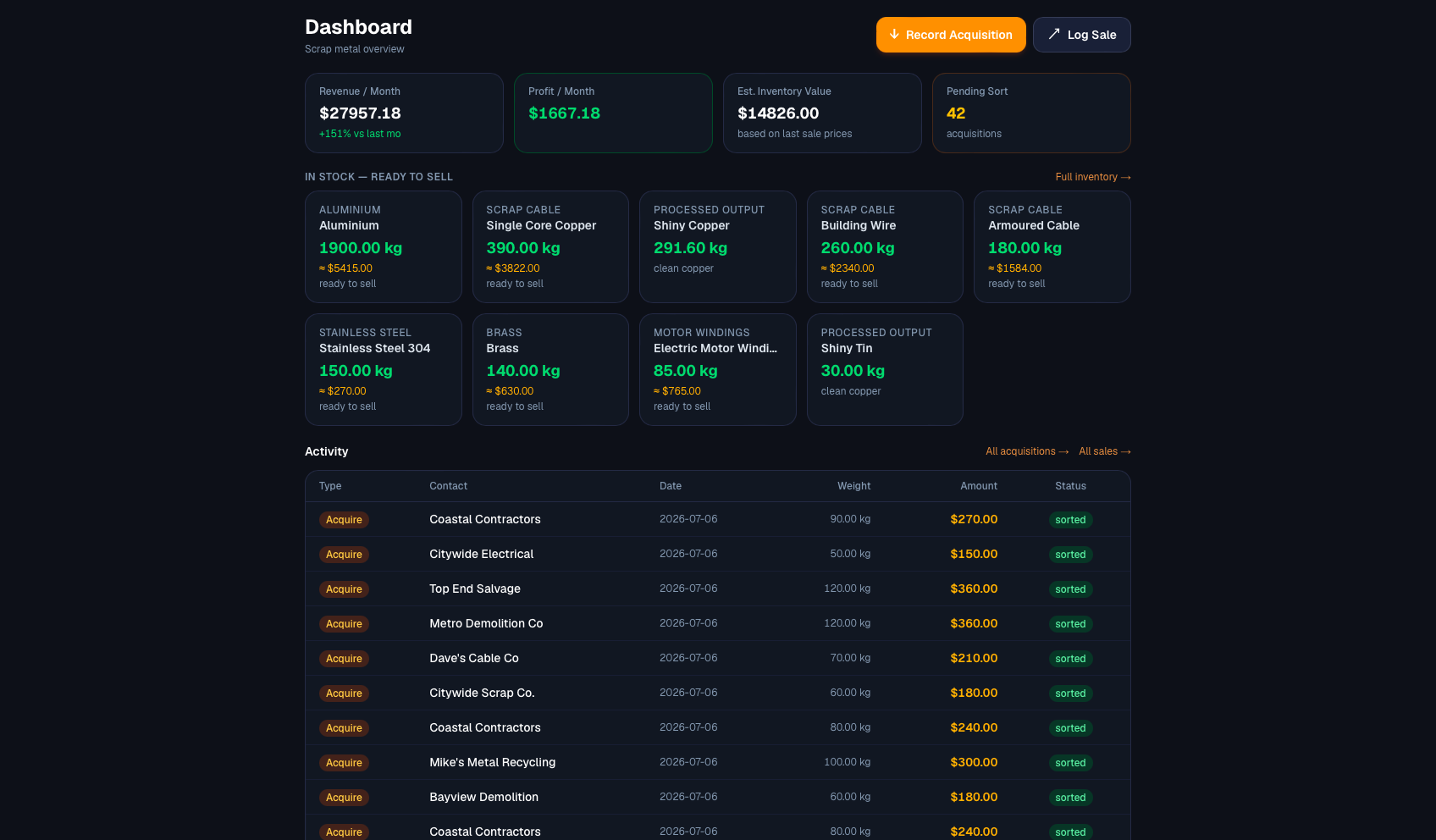The image size is (1436, 840).
Task: Open the Full inventory link
Action: pyautogui.click(x=1092, y=177)
